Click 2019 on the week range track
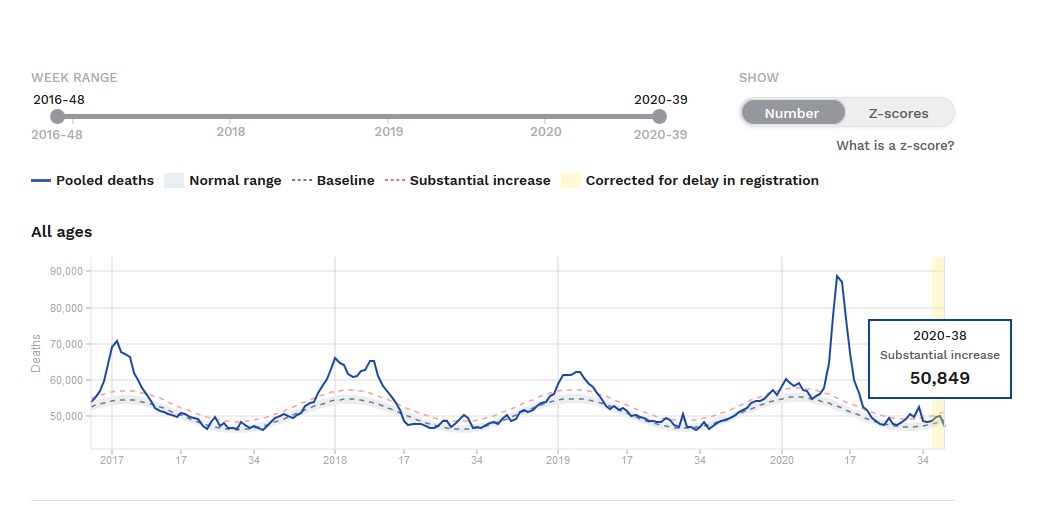This screenshot has width=1063, height=517. coord(389,131)
